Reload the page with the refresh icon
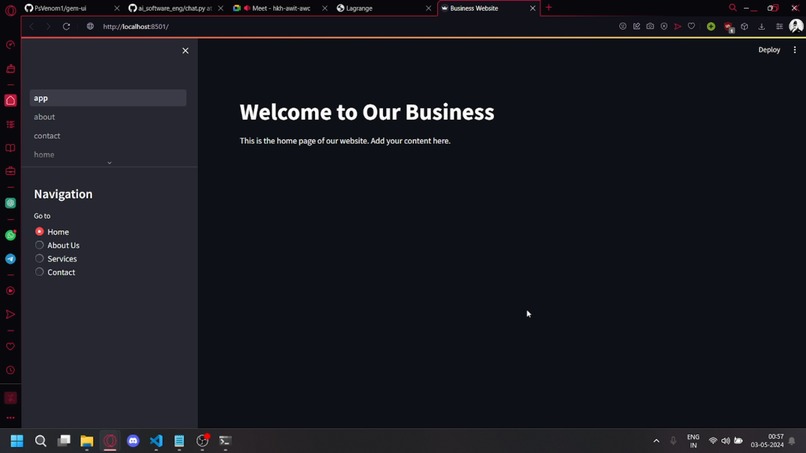 point(66,26)
